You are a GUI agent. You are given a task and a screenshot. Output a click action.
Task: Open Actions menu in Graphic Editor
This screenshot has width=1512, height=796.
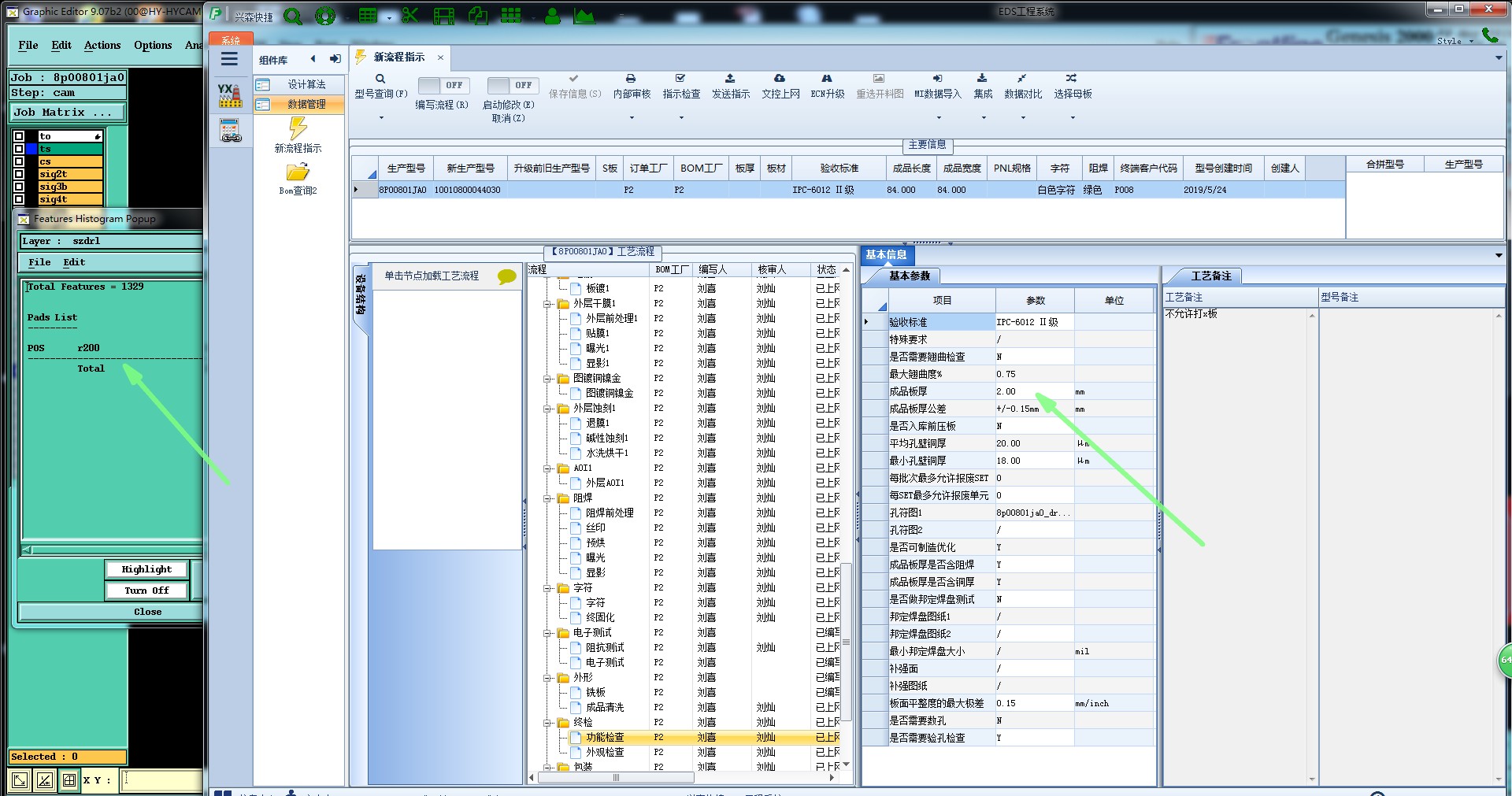click(x=102, y=46)
